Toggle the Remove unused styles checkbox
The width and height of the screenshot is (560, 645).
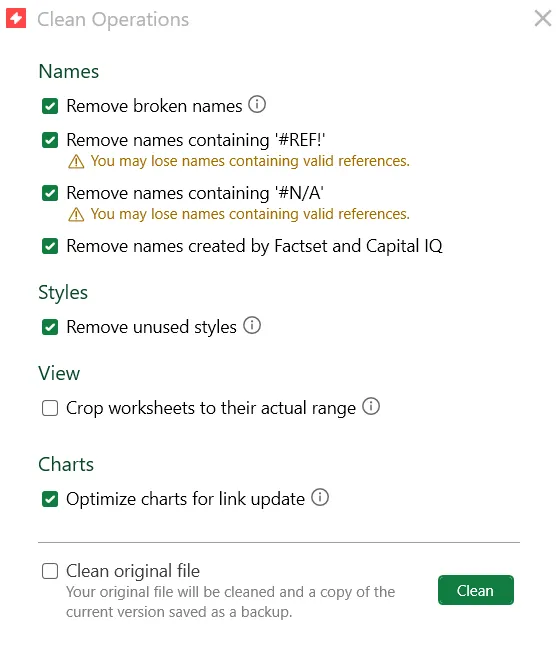pyautogui.click(x=50, y=327)
